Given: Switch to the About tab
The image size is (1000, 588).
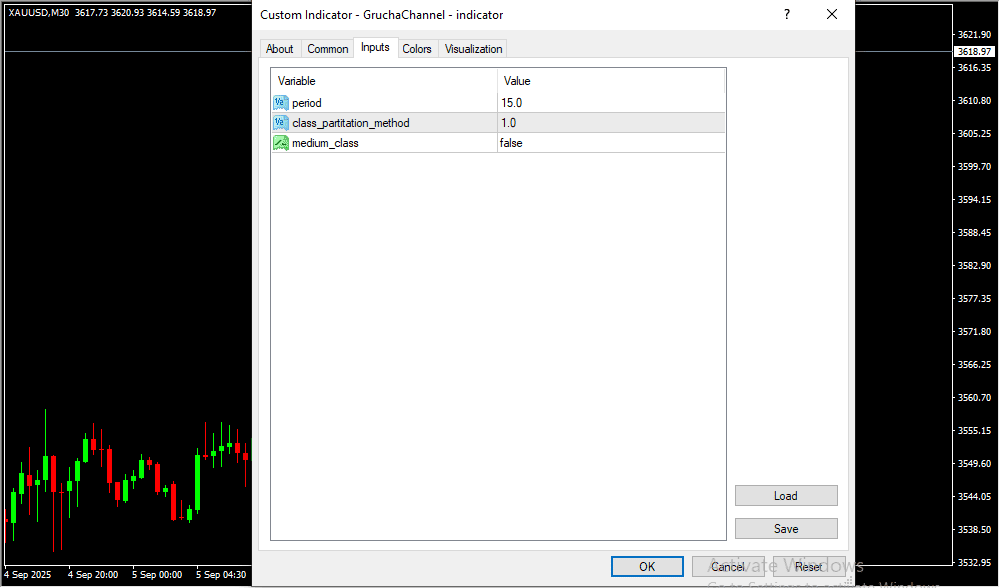Looking at the screenshot, I should [280, 49].
